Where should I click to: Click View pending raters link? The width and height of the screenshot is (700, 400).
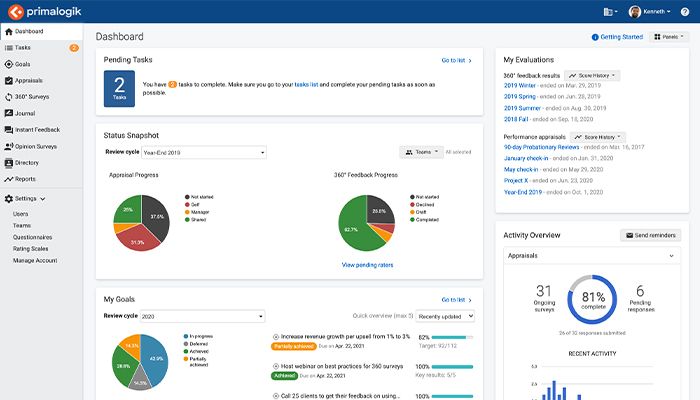coord(367,265)
